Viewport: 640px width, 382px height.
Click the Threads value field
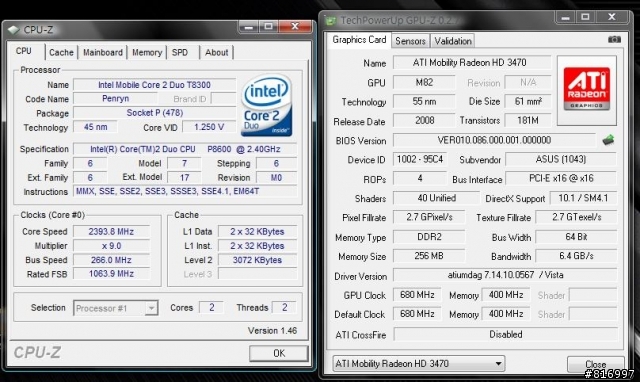(x=284, y=307)
